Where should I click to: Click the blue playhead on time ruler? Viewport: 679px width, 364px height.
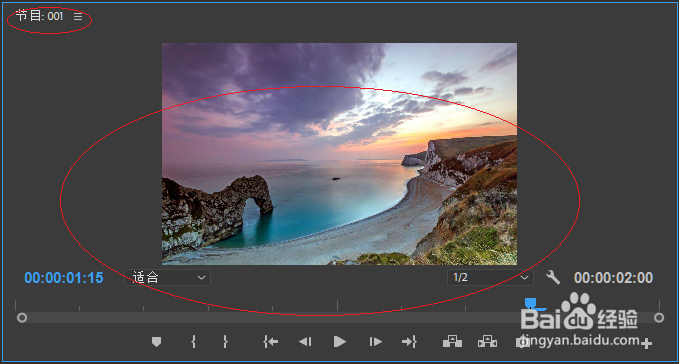point(531,303)
